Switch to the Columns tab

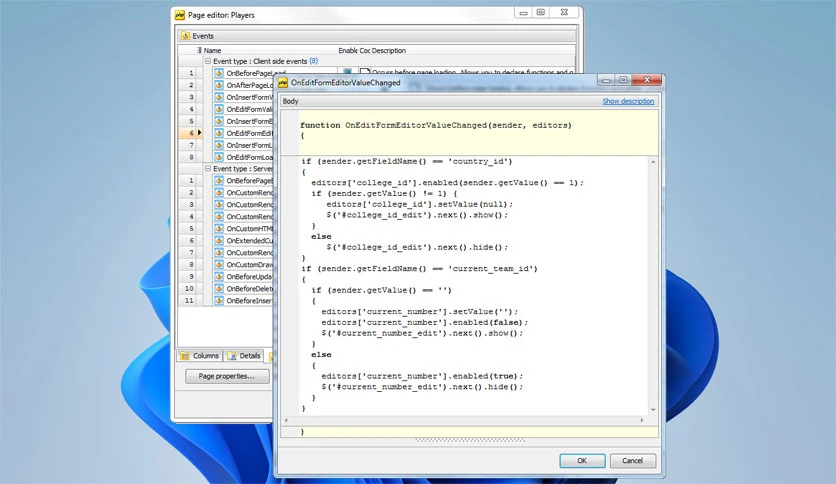[x=199, y=356]
